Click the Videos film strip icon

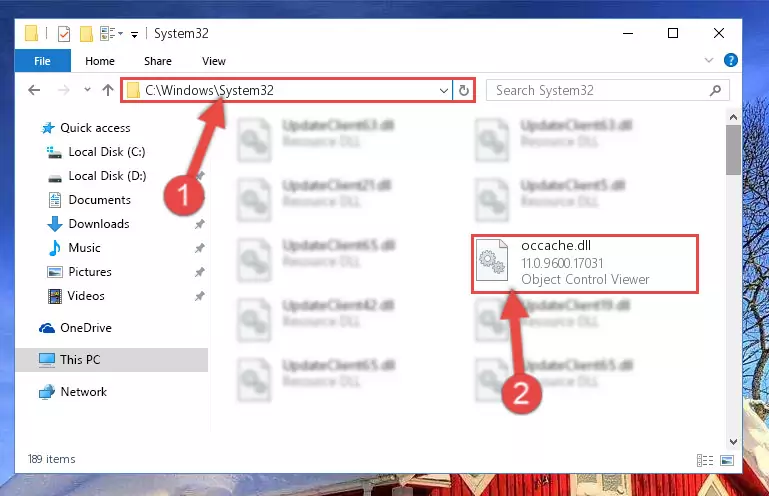[55, 296]
